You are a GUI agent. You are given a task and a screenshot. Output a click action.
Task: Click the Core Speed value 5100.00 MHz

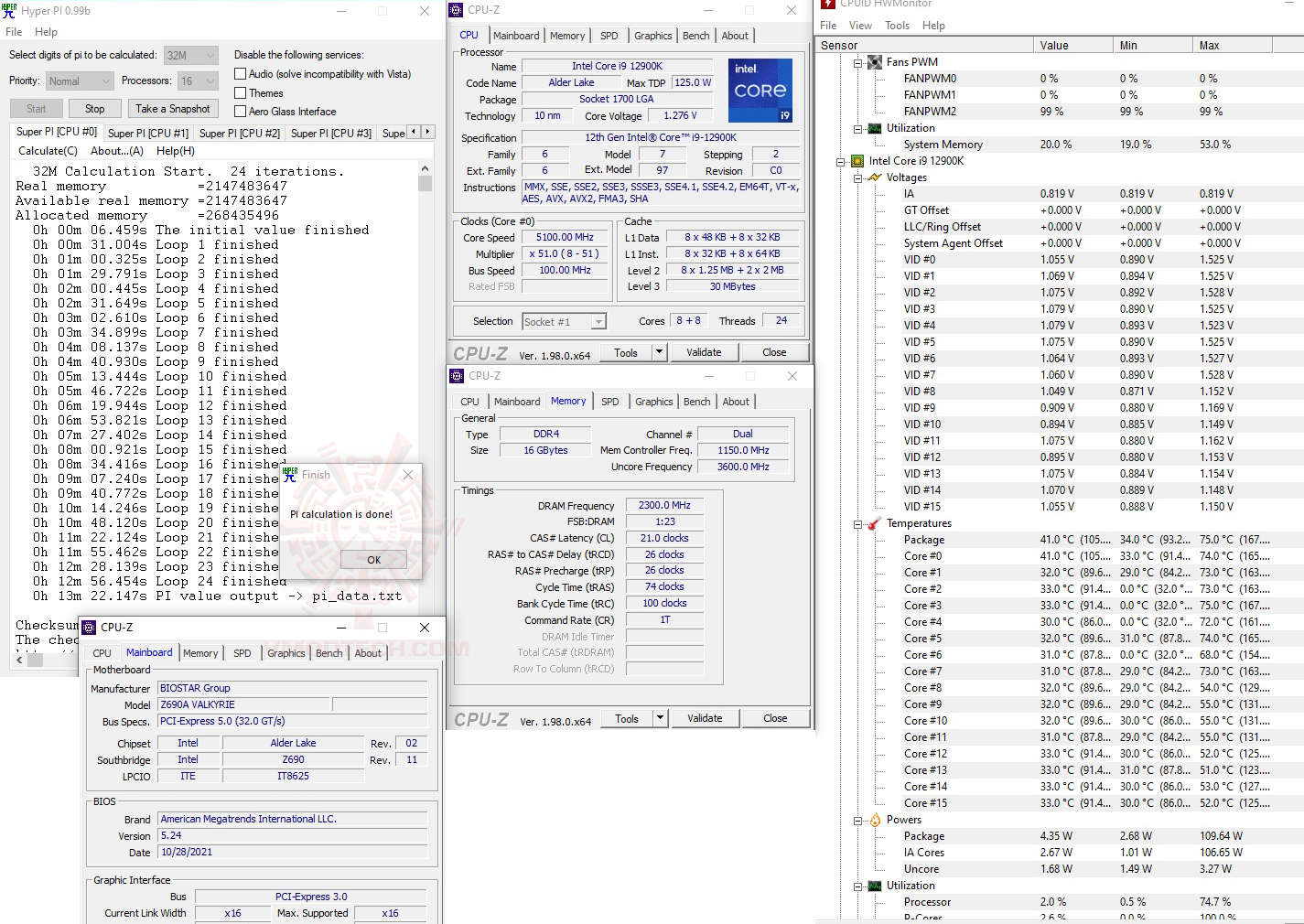pos(565,237)
